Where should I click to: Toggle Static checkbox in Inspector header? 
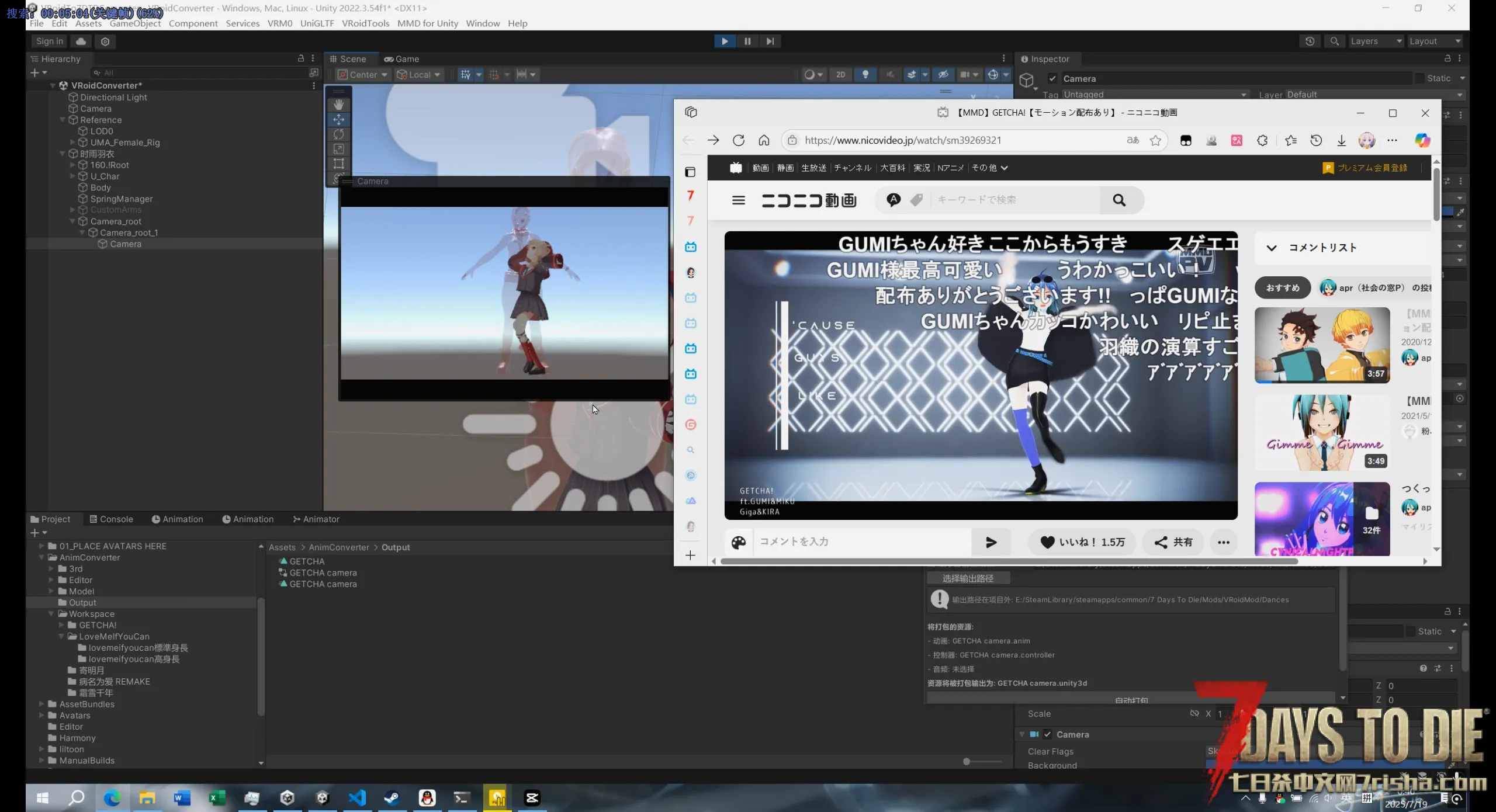coord(1419,78)
